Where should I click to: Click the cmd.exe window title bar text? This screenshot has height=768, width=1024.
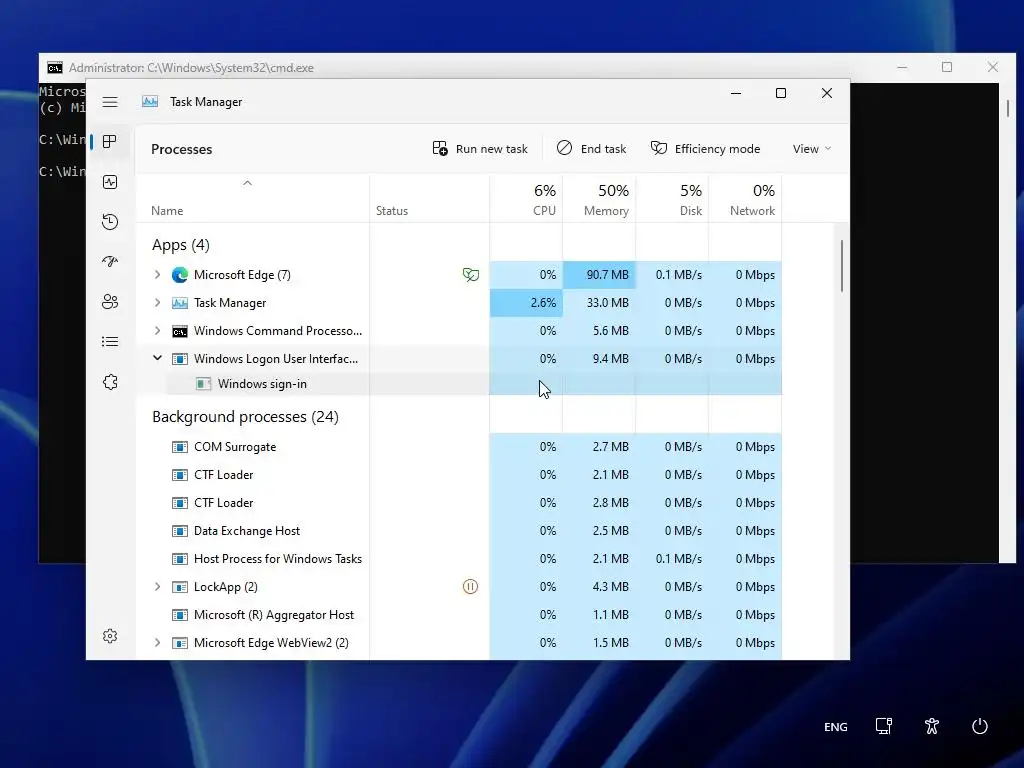point(191,68)
